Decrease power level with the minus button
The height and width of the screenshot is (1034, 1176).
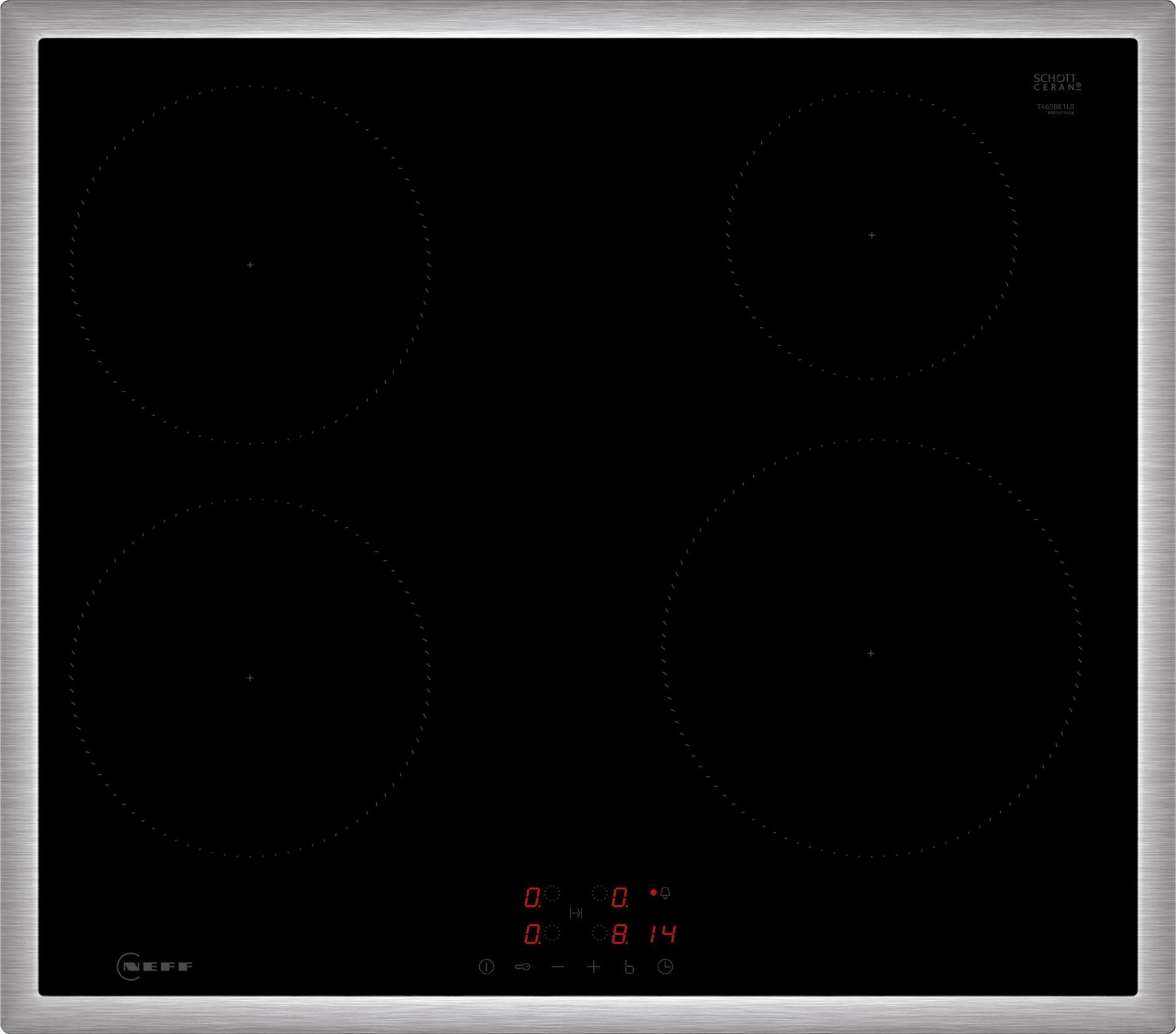[x=559, y=967]
